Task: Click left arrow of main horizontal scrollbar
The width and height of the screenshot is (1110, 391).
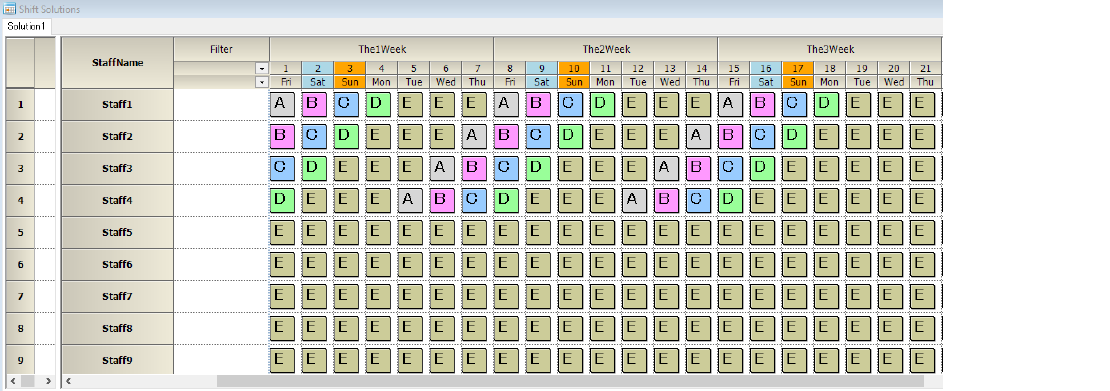Action: [x=69, y=381]
